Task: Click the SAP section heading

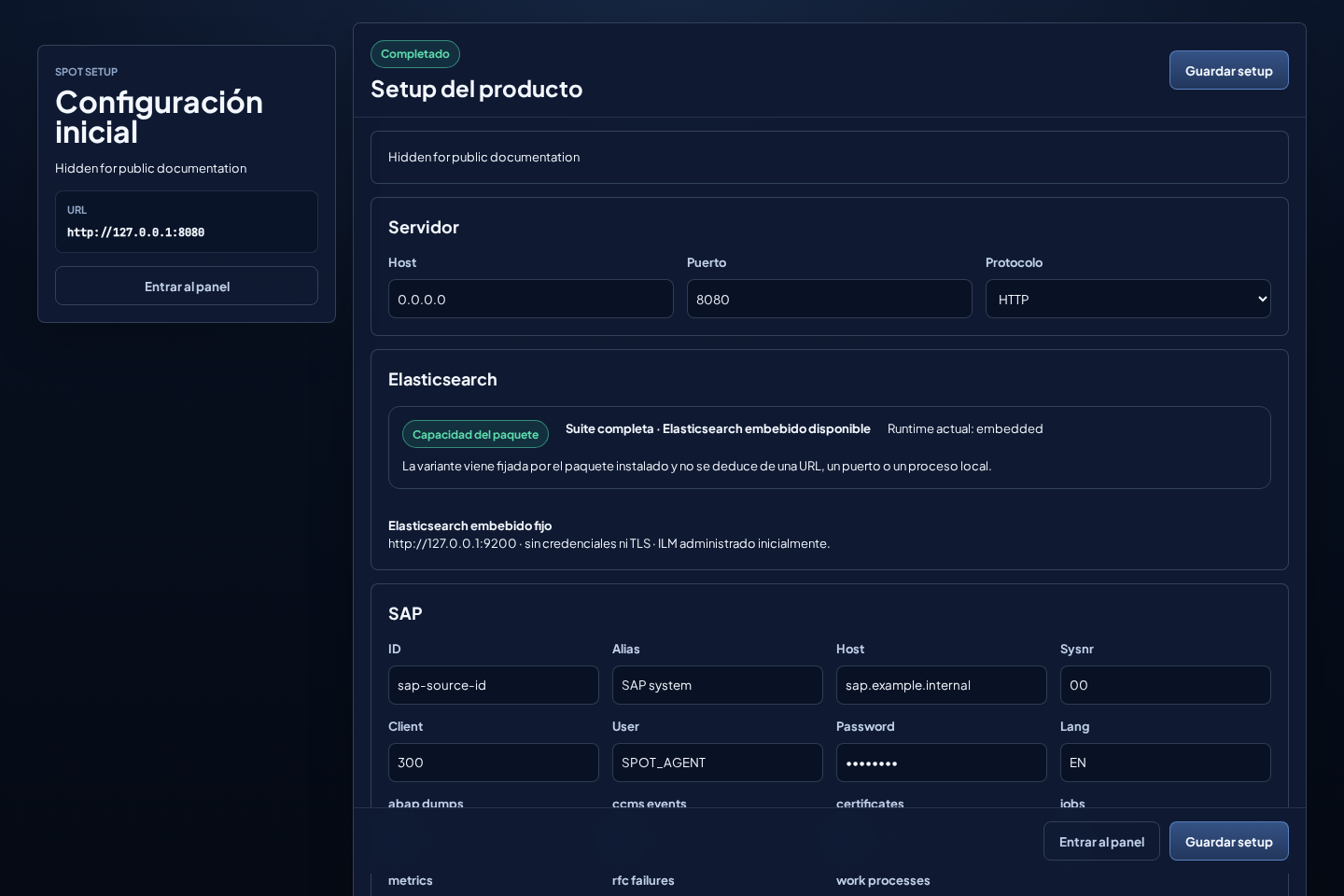Action: pyautogui.click(x=405, y=613)
